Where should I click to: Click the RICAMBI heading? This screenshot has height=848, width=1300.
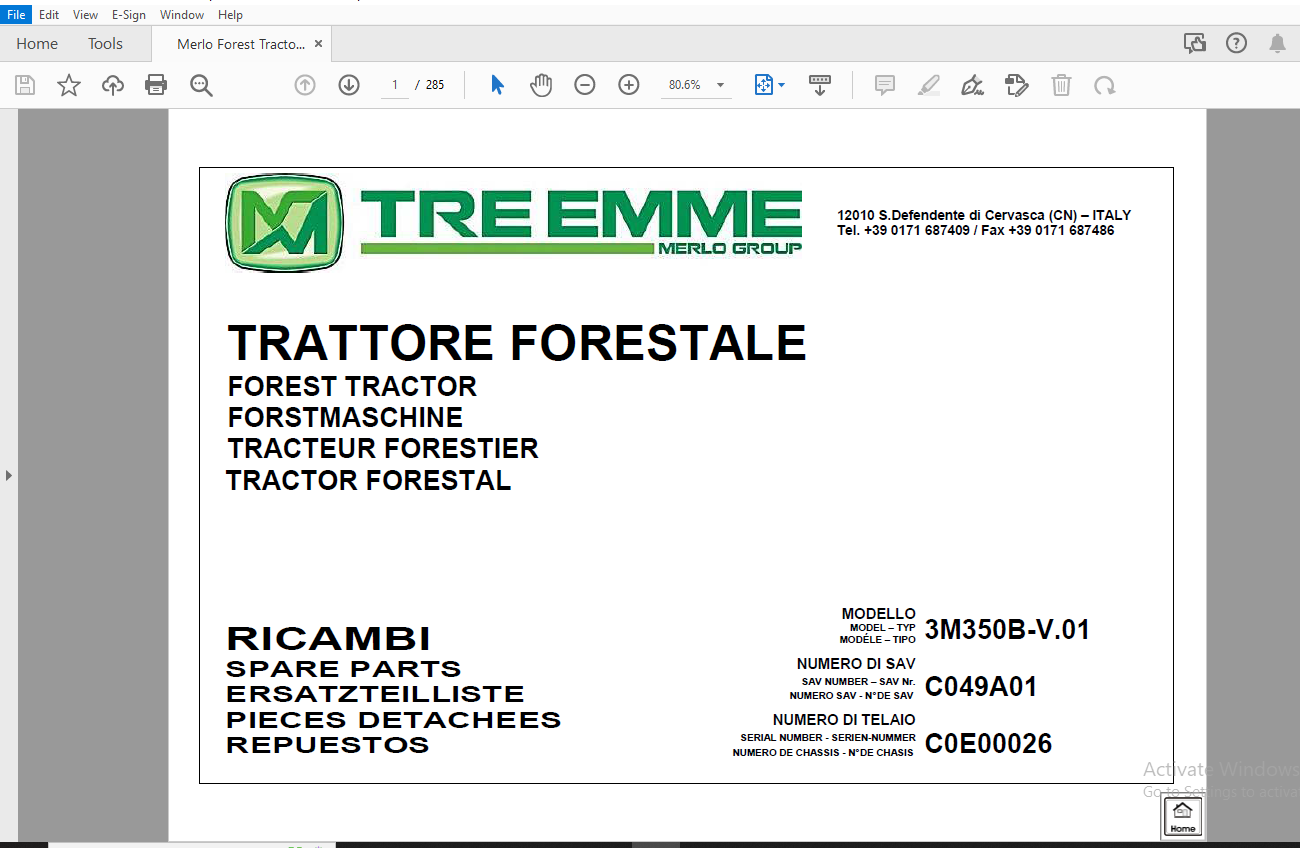[329, 638]
